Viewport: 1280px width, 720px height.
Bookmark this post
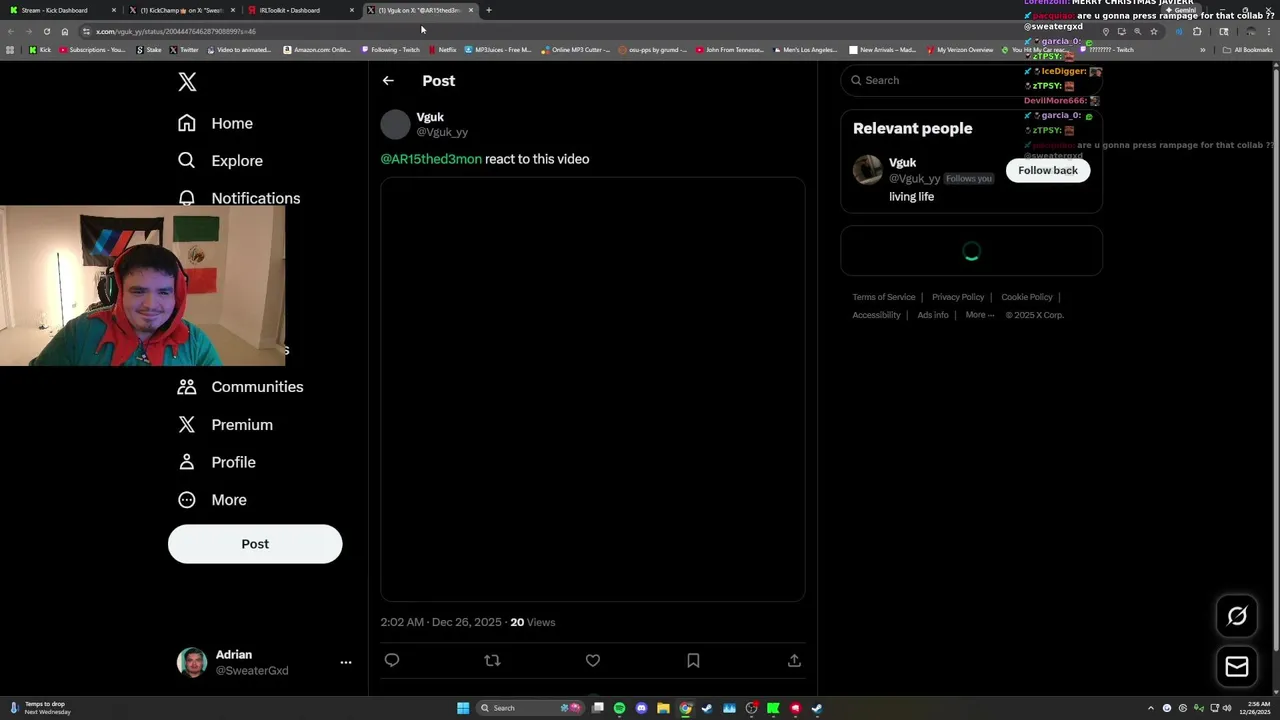click(x=693, y=660)
